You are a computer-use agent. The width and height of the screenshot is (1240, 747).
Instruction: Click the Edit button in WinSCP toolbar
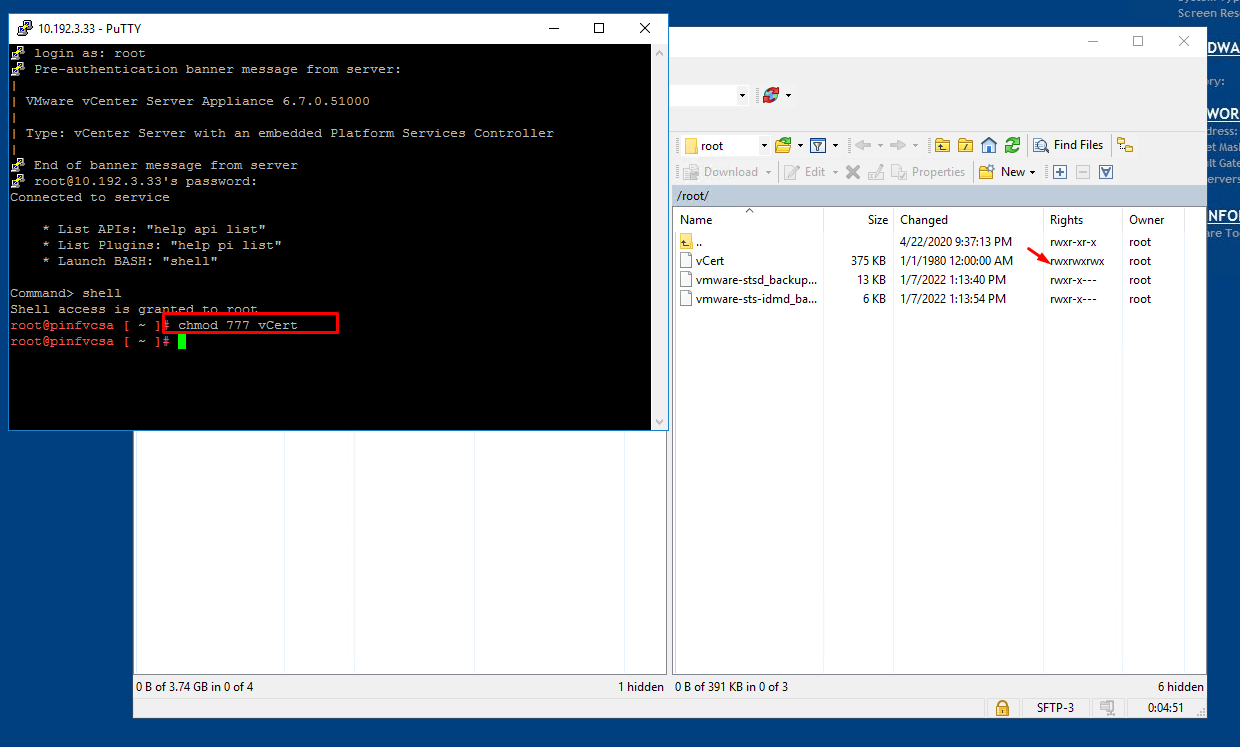point(805,172)
